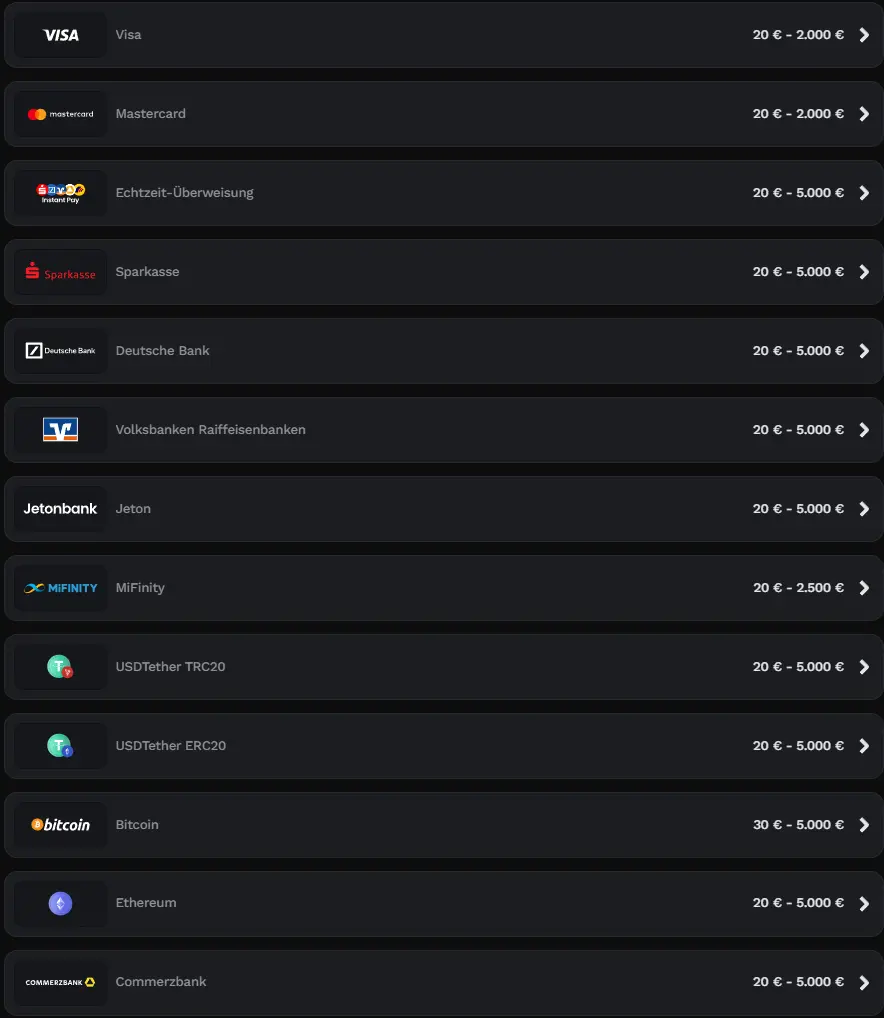Click the Visa logo icon
Viewport: 884px width, 1018px height.
(x=60, y=35)
